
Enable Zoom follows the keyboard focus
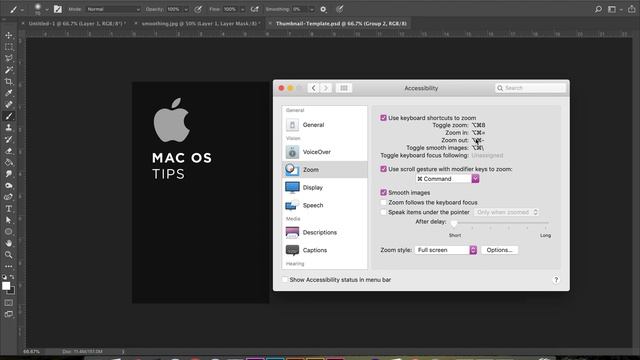point(383,202)
